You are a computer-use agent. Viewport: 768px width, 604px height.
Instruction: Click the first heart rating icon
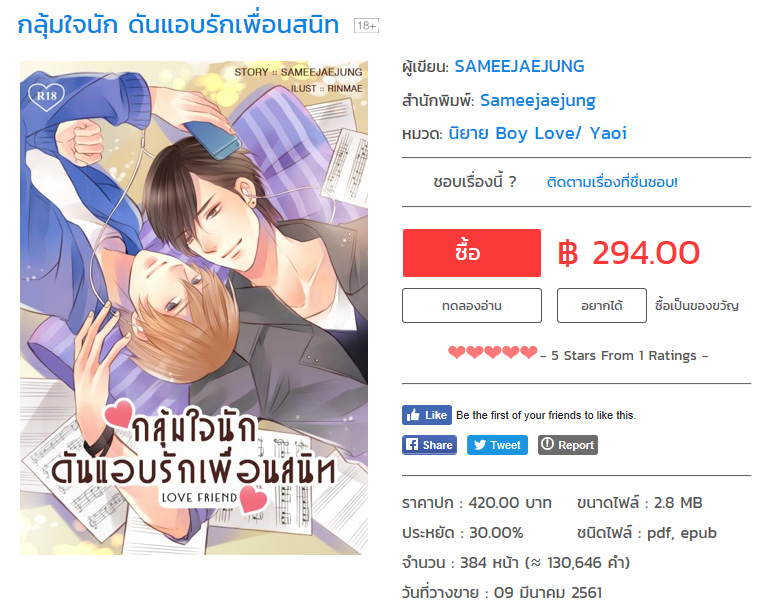456,352
